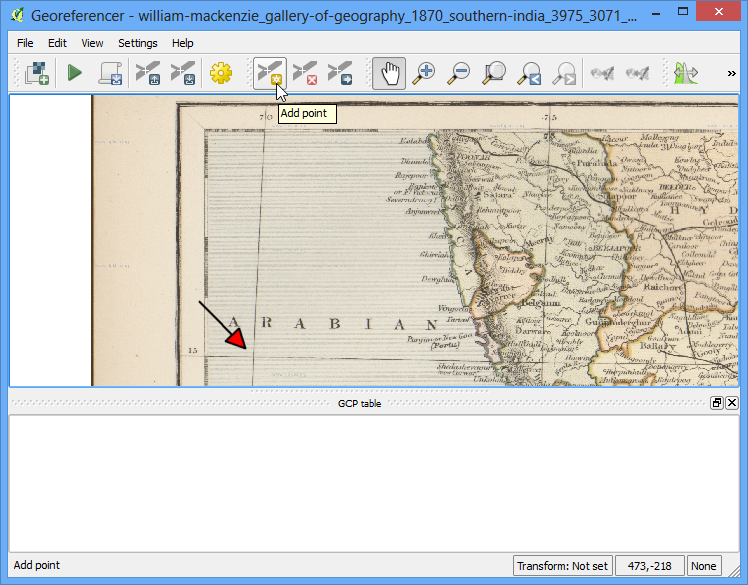Open the Settings menu

[138, 43]
